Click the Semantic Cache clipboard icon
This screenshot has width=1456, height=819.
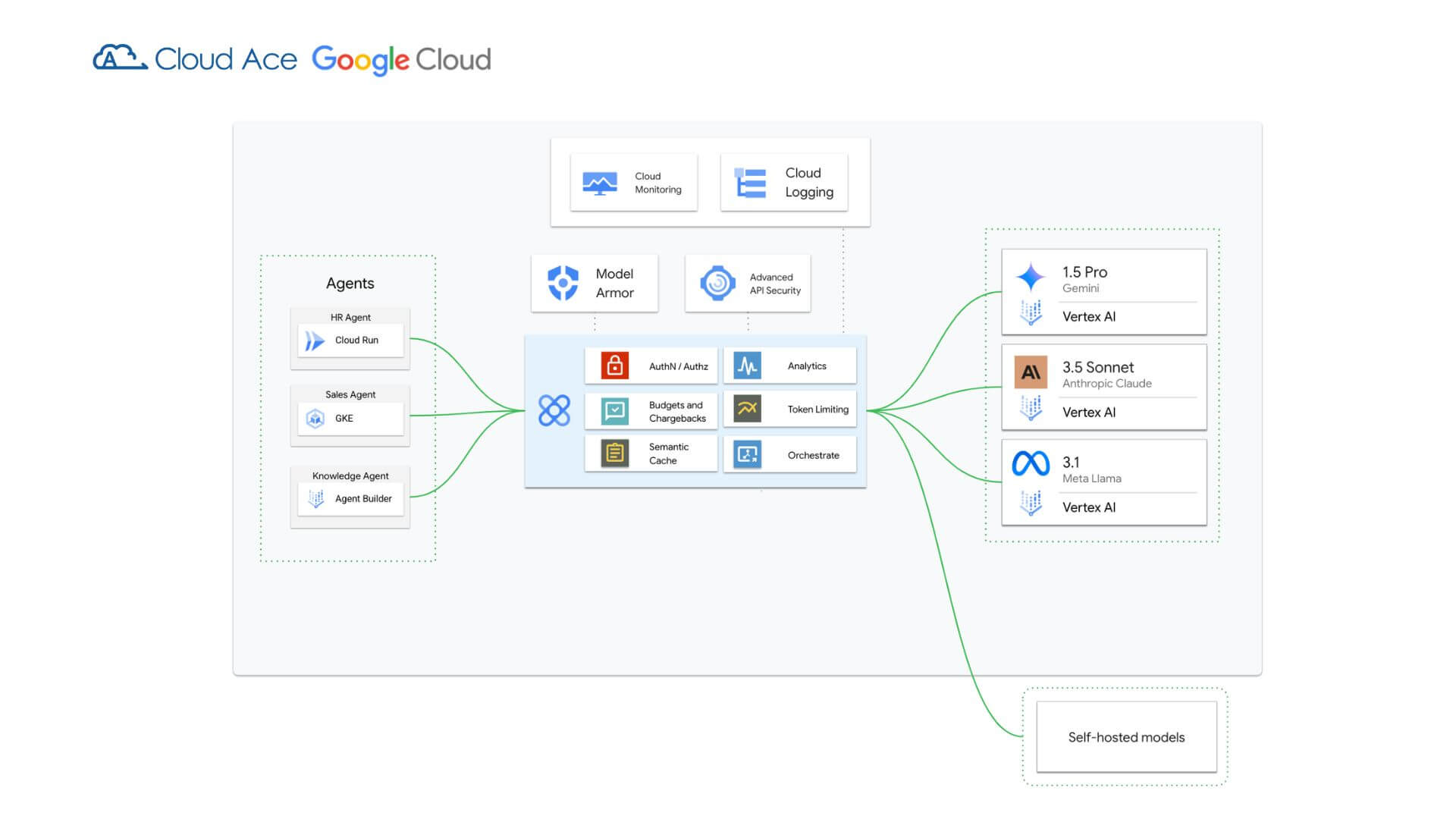tap(615, 453)
